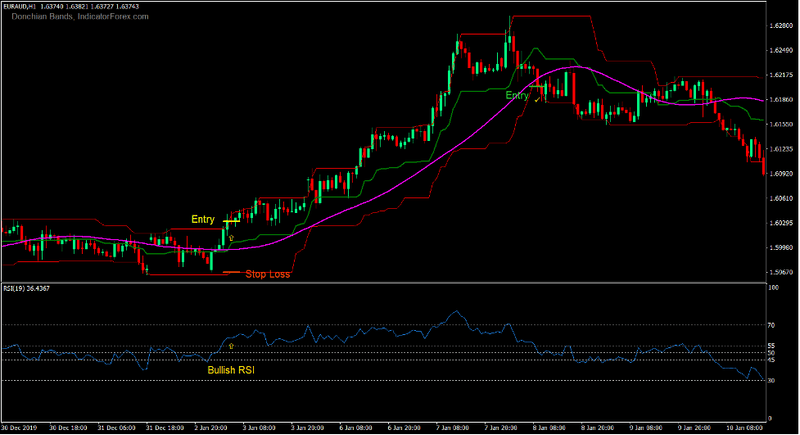Click the yellow arrow marker on the RSI line
Image resolution: width=800 pixels, height=435 pixels.
tap(231, 346)
